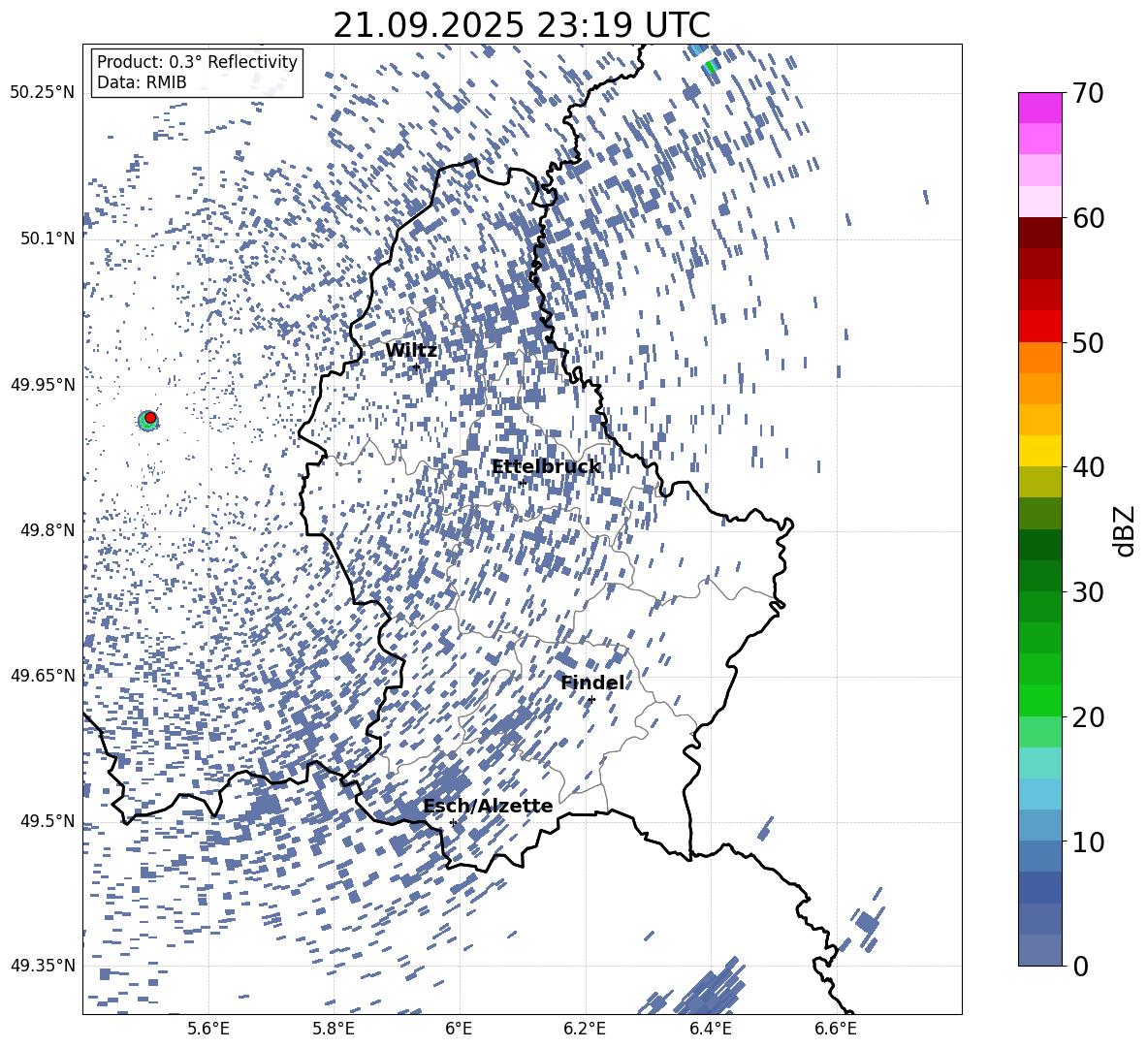Click the 6.4°E longitude label

tap(710, 1029)
